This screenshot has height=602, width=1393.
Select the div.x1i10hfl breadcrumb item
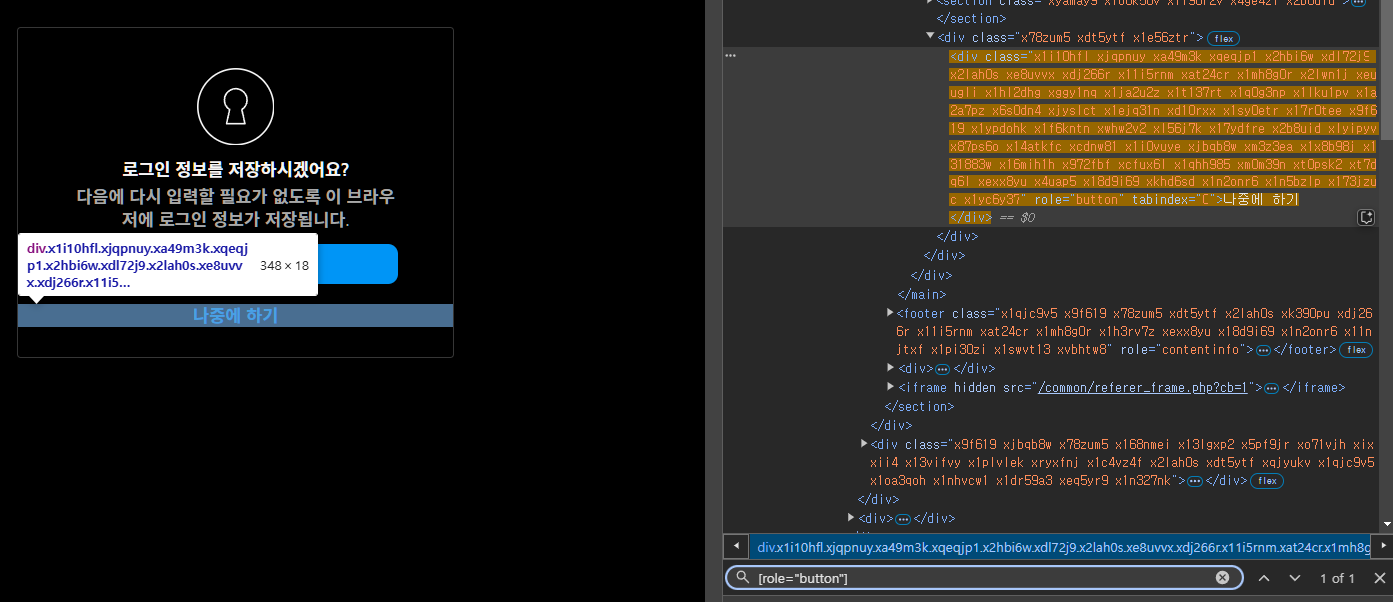coord(1061,547)
